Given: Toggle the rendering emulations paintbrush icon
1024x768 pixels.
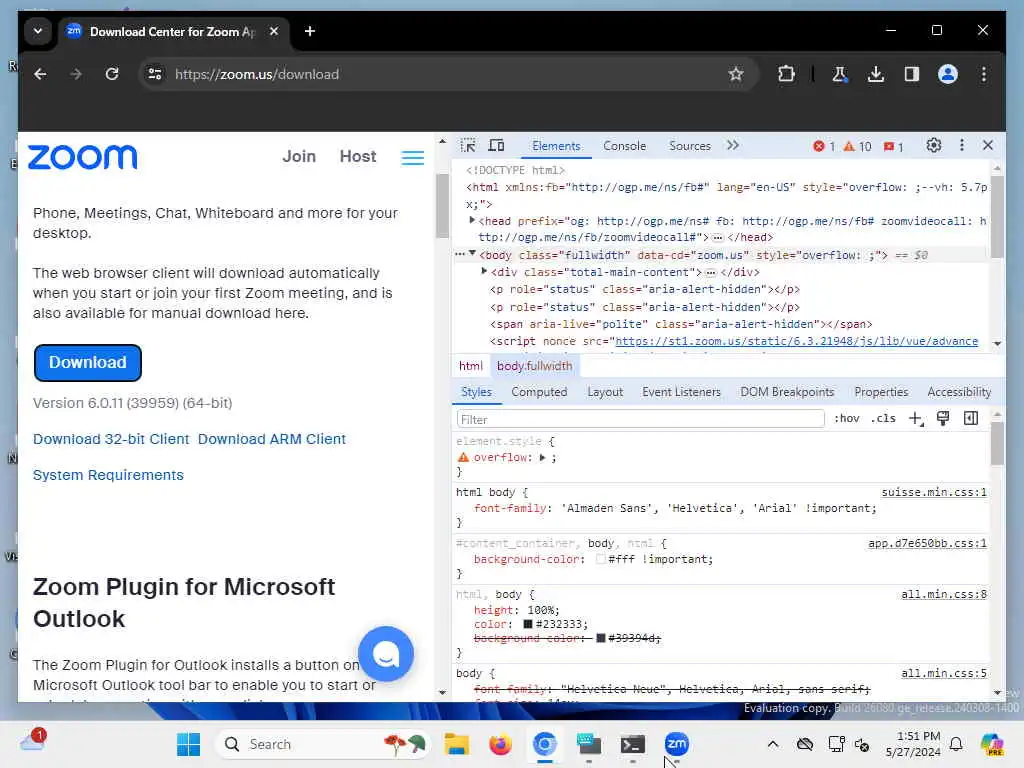Looking at the screenshot, I should coord(942,419).
